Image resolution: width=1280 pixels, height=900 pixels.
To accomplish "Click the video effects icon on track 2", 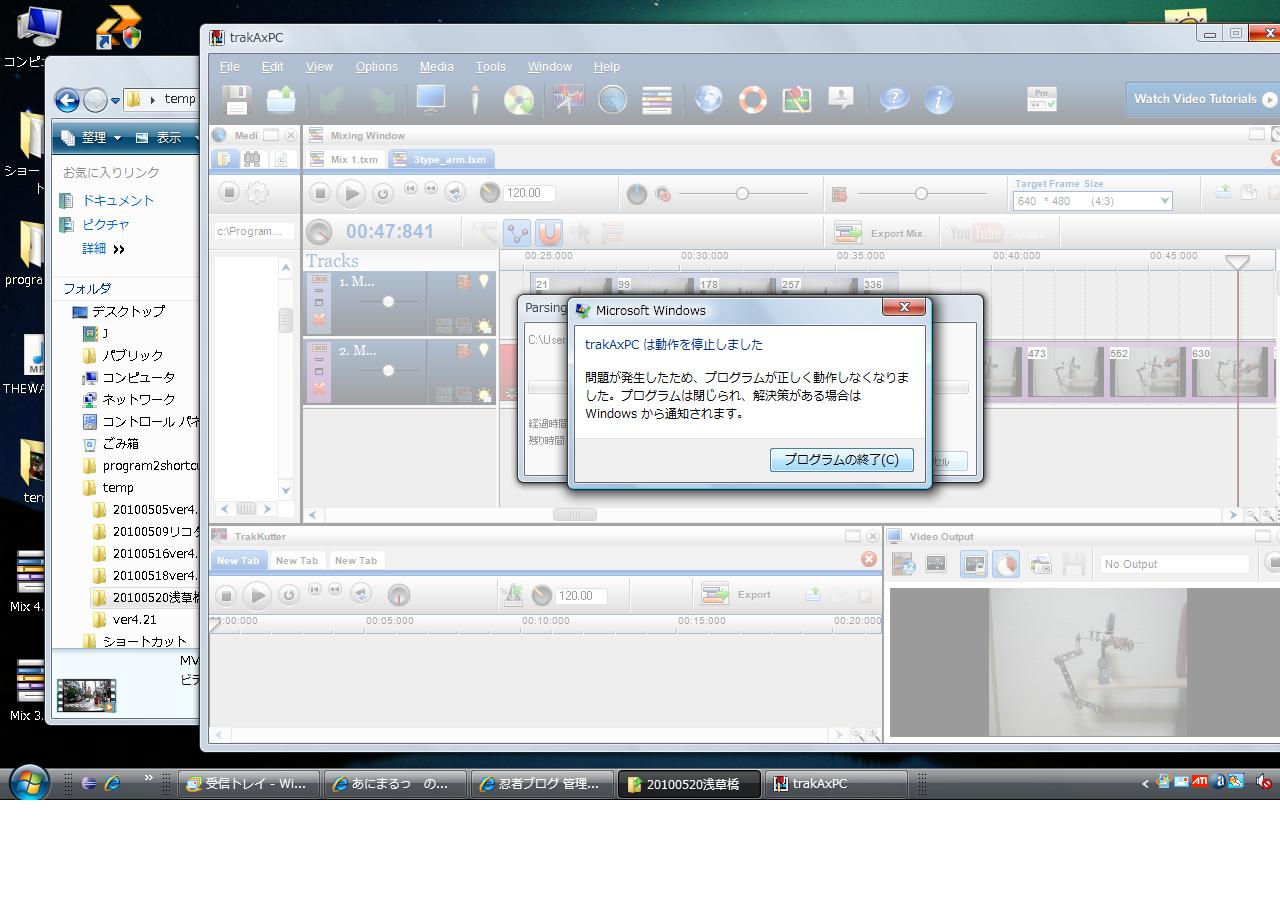I will point(464,351).
